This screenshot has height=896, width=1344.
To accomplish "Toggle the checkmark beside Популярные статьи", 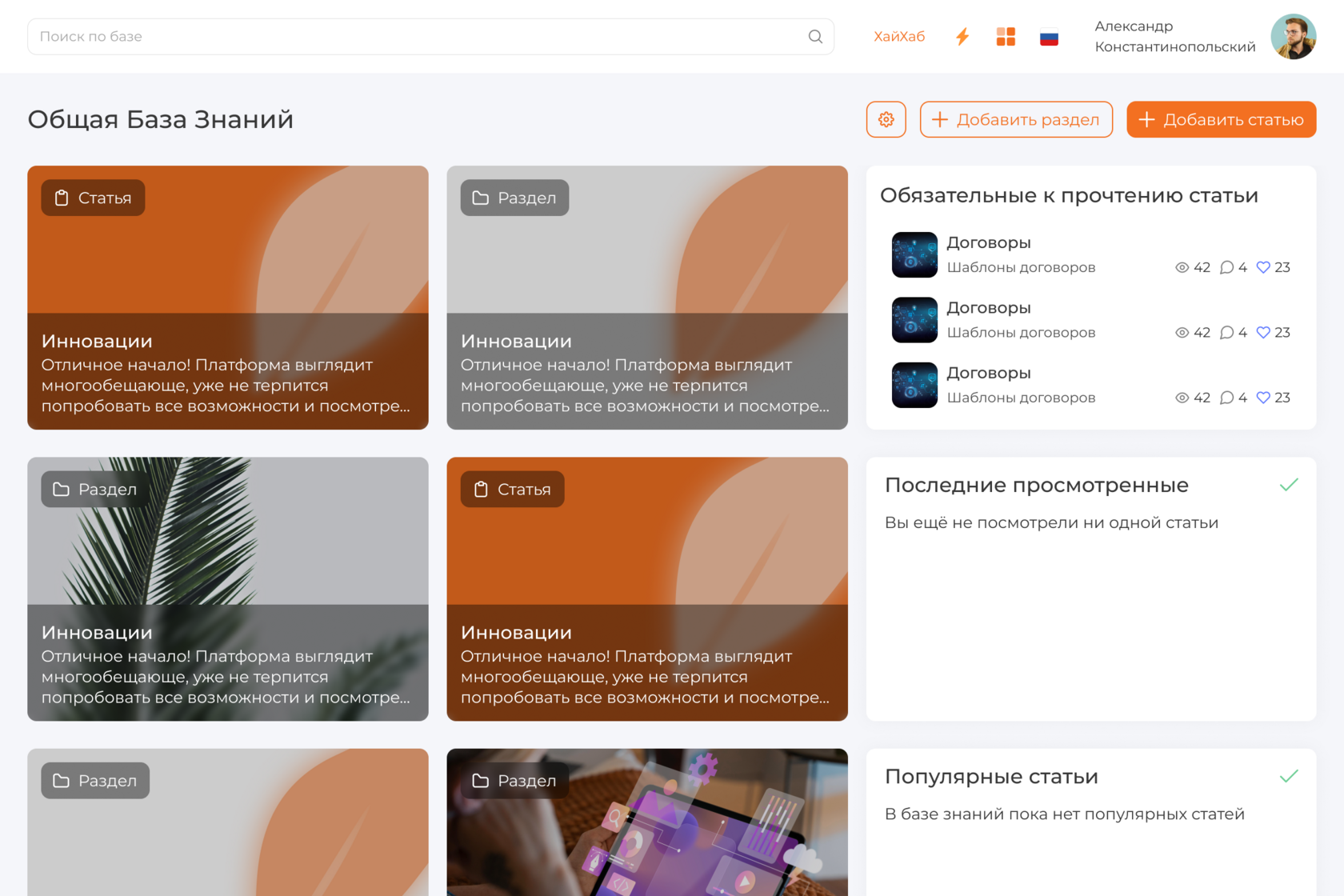I will (x=1289, y=776).
